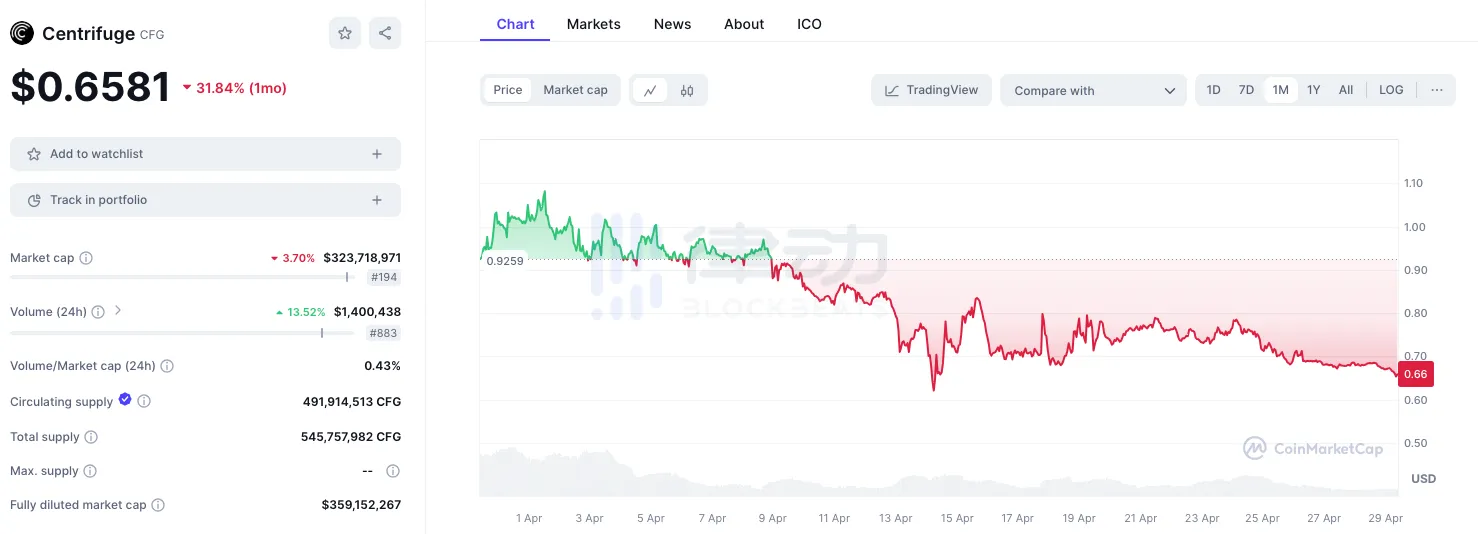Expand Add to watchlist plus
The image size is (1478, 534).
click(x=377, y=154)
